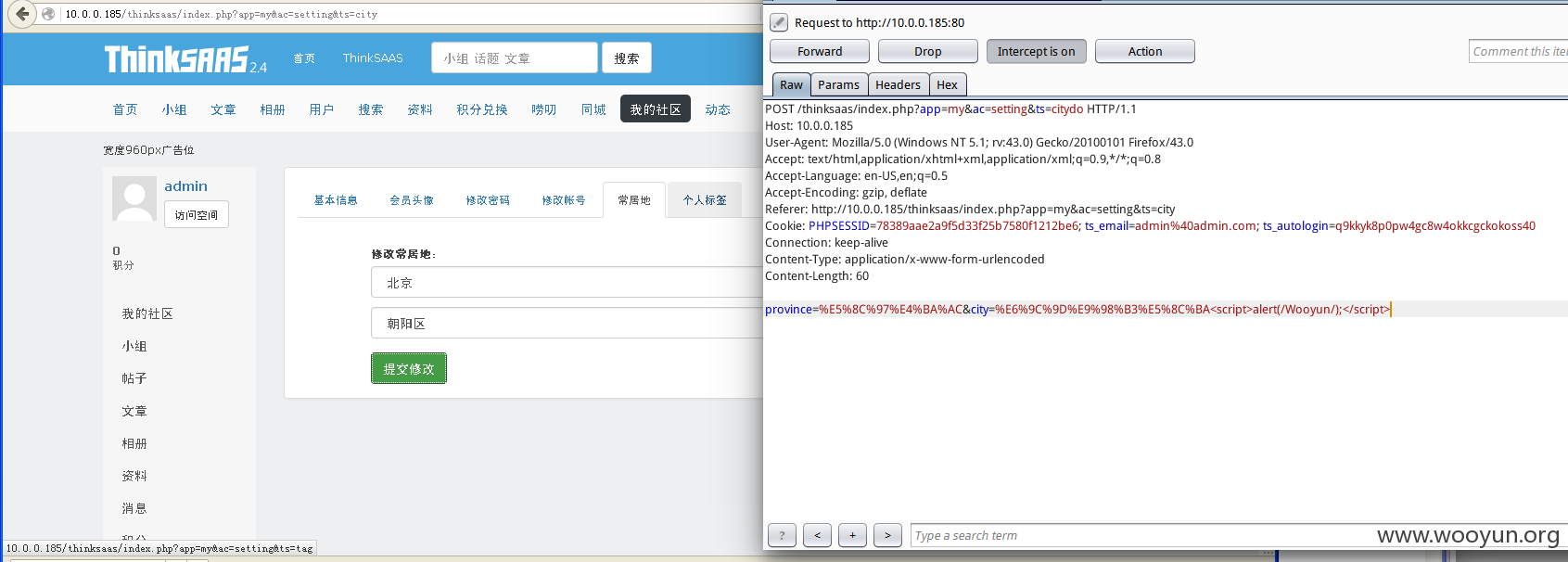Open 我的社区 in left sidebar
1568x562 pixels.
pyautogui.click(x=147, y=313)
